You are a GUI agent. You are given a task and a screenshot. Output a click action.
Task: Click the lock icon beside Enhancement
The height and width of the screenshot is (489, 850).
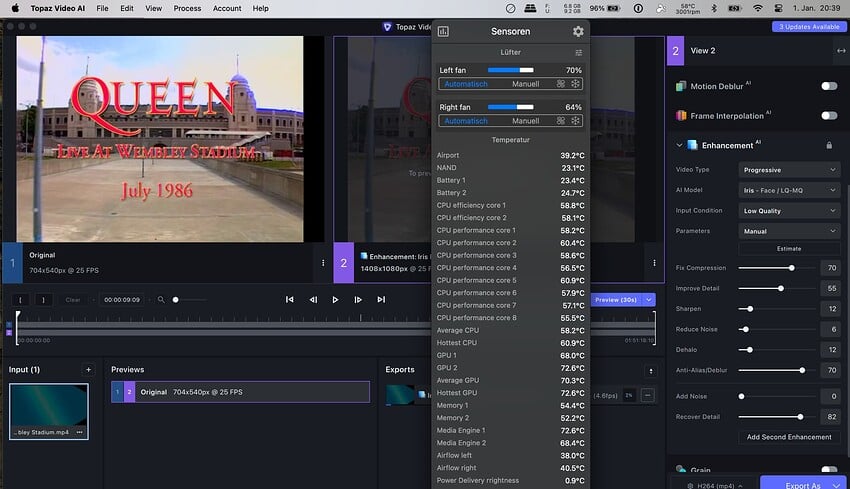point(829,145)
